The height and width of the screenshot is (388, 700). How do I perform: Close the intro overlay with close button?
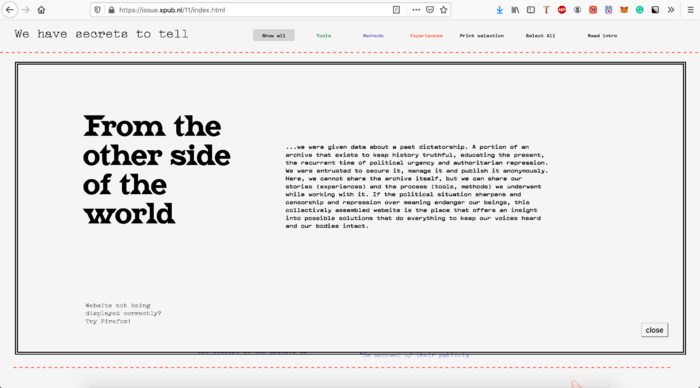pos(654,330)
